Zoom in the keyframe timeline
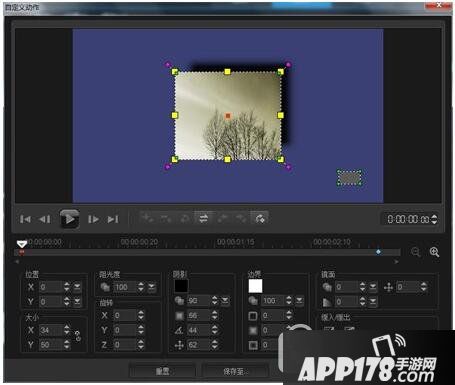The image size is (455, 385). pyautogui.click(x=434, y=252)
